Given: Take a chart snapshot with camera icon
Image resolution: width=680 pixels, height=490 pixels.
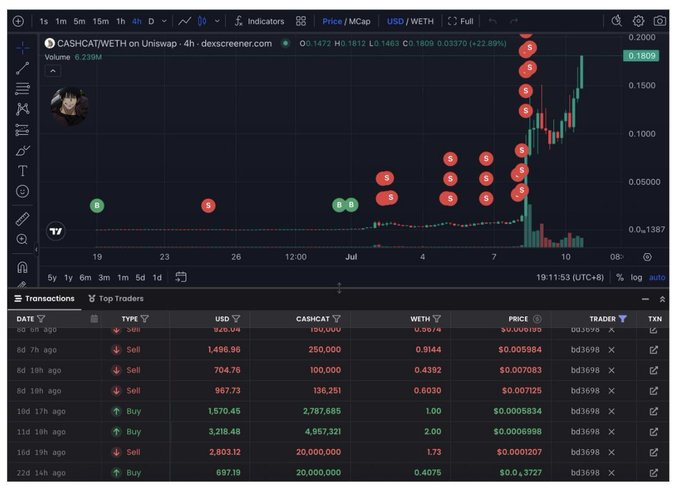Looking at the screenshot, I should click(660, 20).
